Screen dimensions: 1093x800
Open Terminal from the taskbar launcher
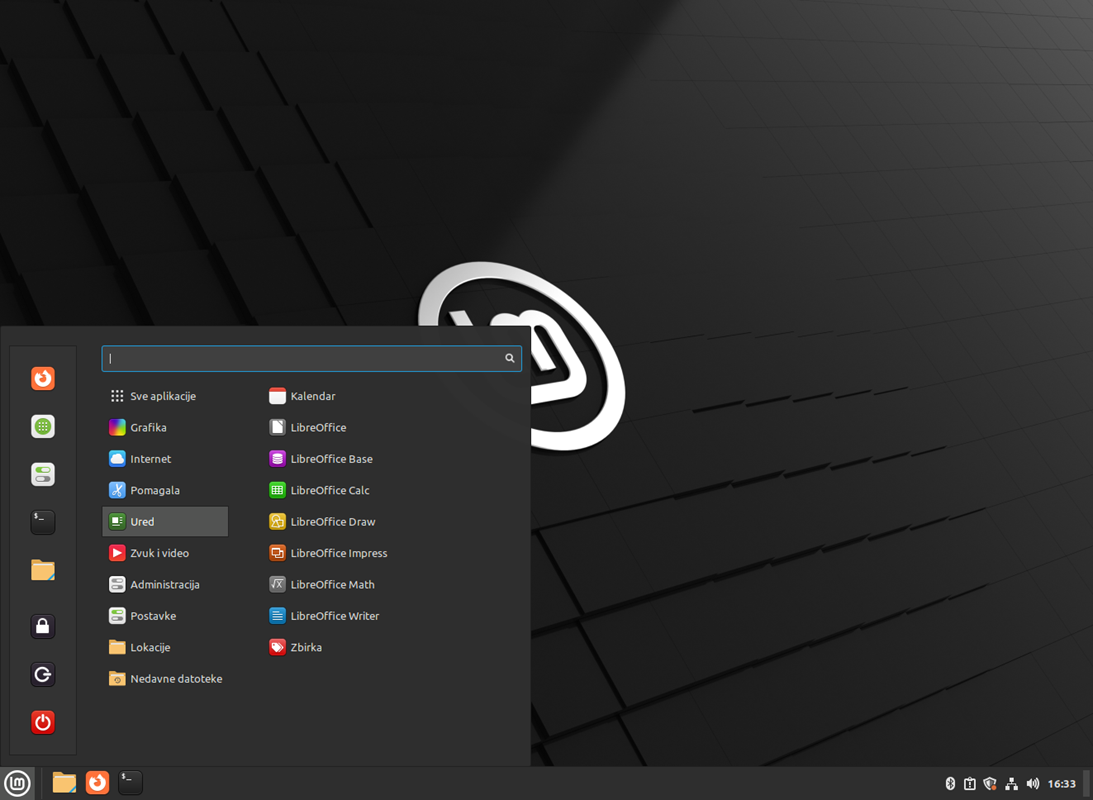pyautogui.click(x=130, y=783)
